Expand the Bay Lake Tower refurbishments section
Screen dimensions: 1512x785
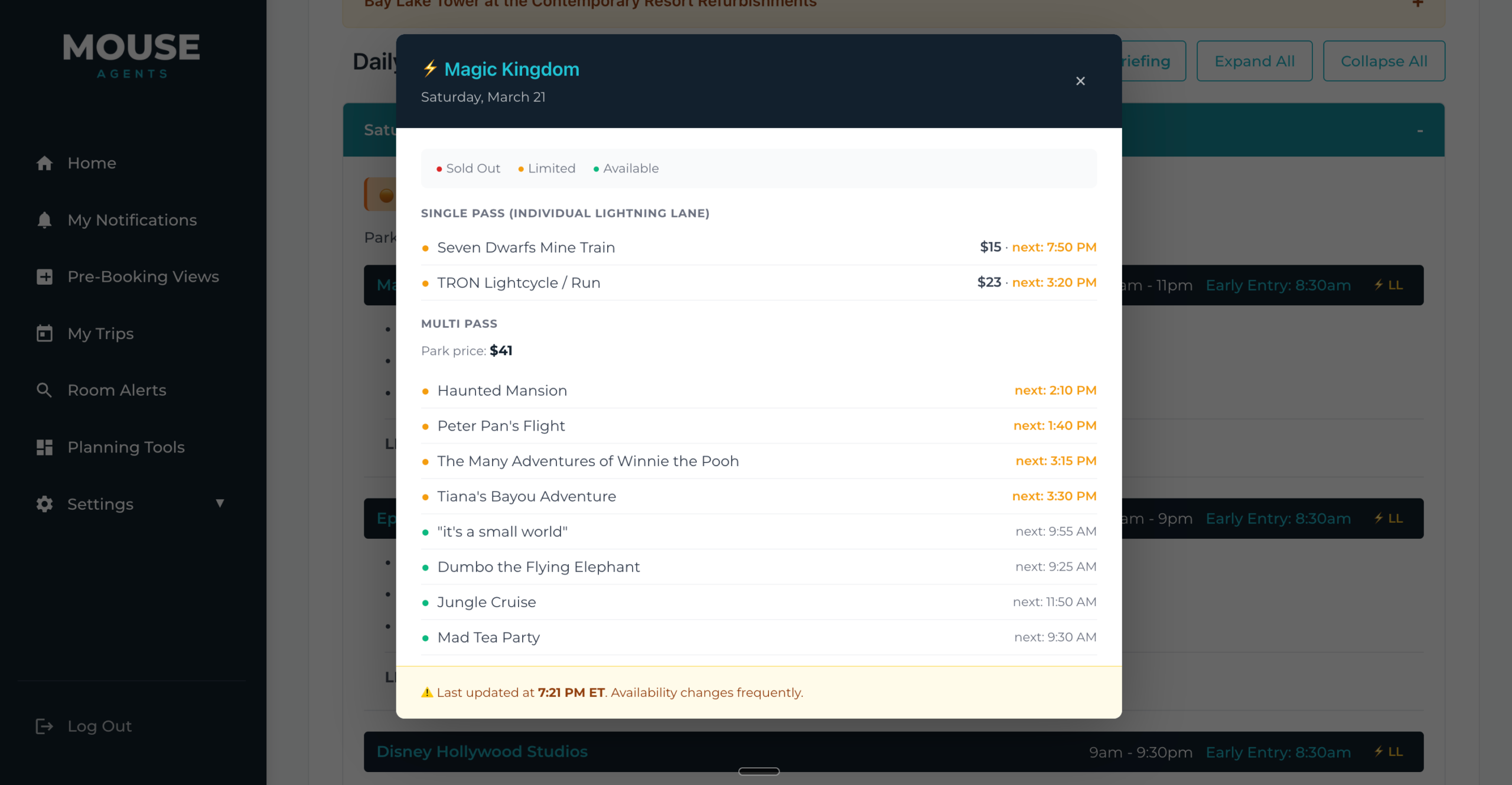click(1417, 4)
